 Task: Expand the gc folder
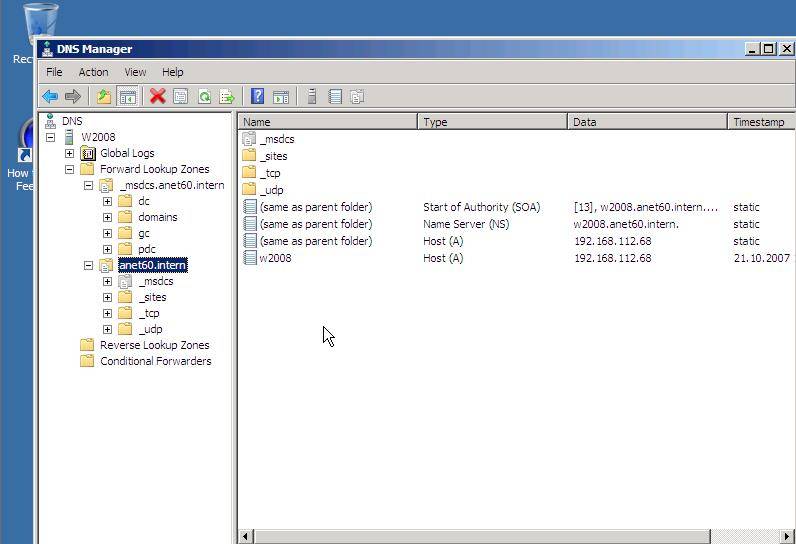click(x=107, y=233)
